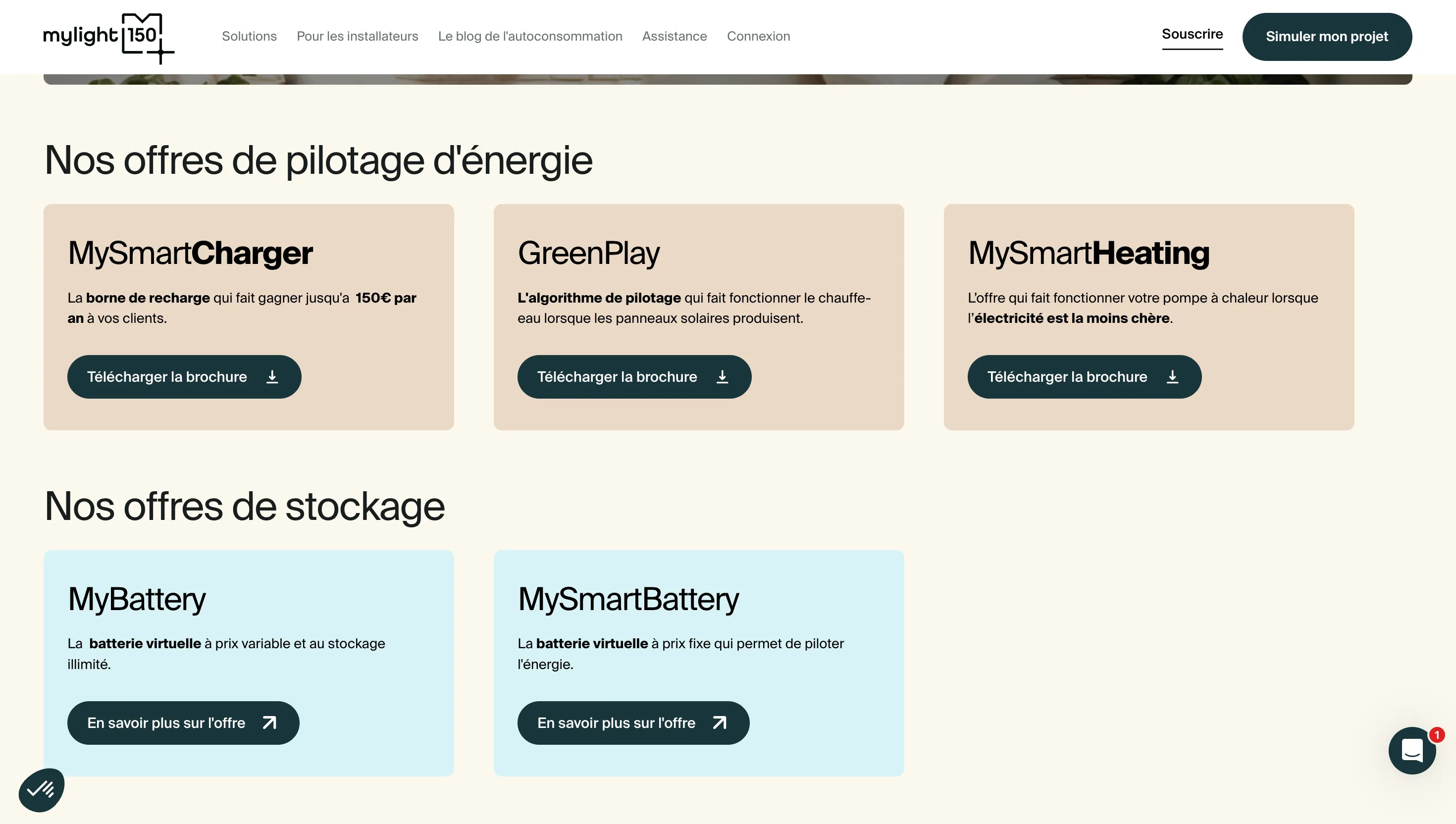Click the arrow icon on the MySmartBattery offer button
1456x824 pixels.
(719, 722)
